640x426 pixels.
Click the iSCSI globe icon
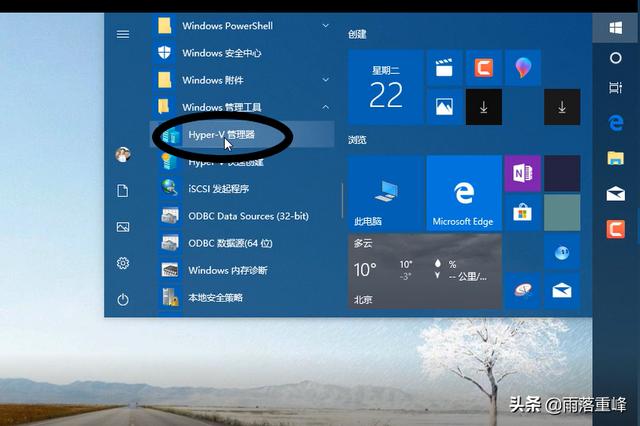pos(169,188)
